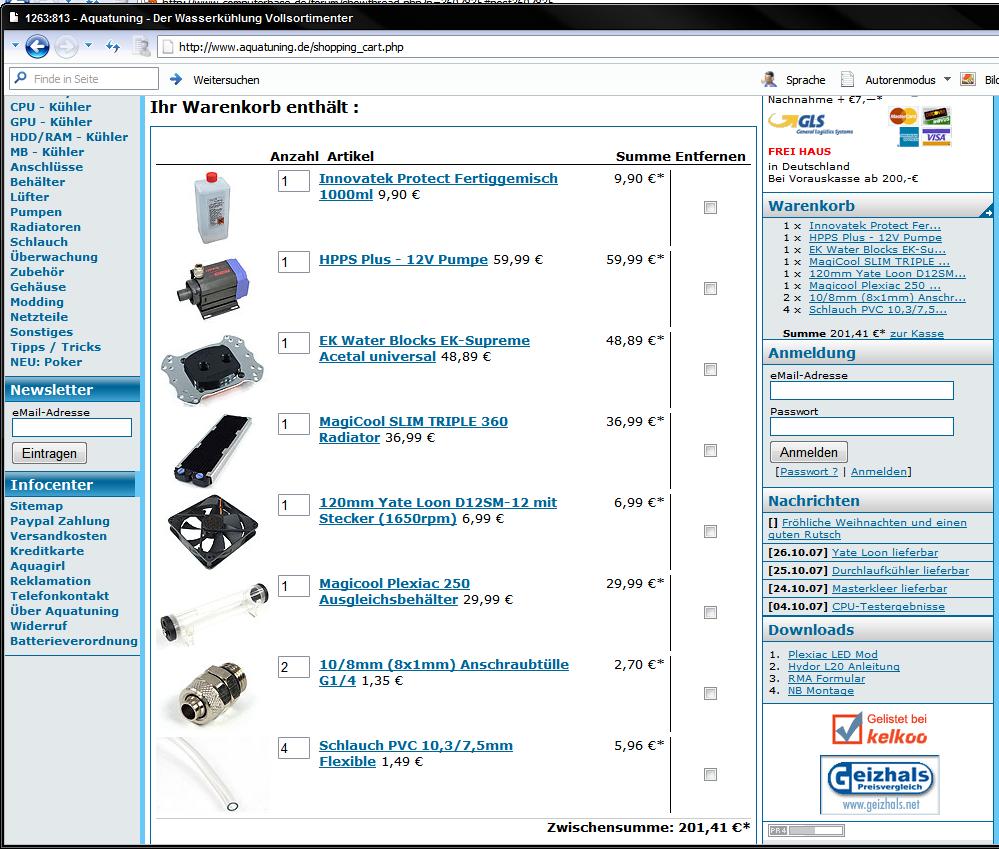Click newsletter eMail-Adresse input field

[x=72, y=427]
